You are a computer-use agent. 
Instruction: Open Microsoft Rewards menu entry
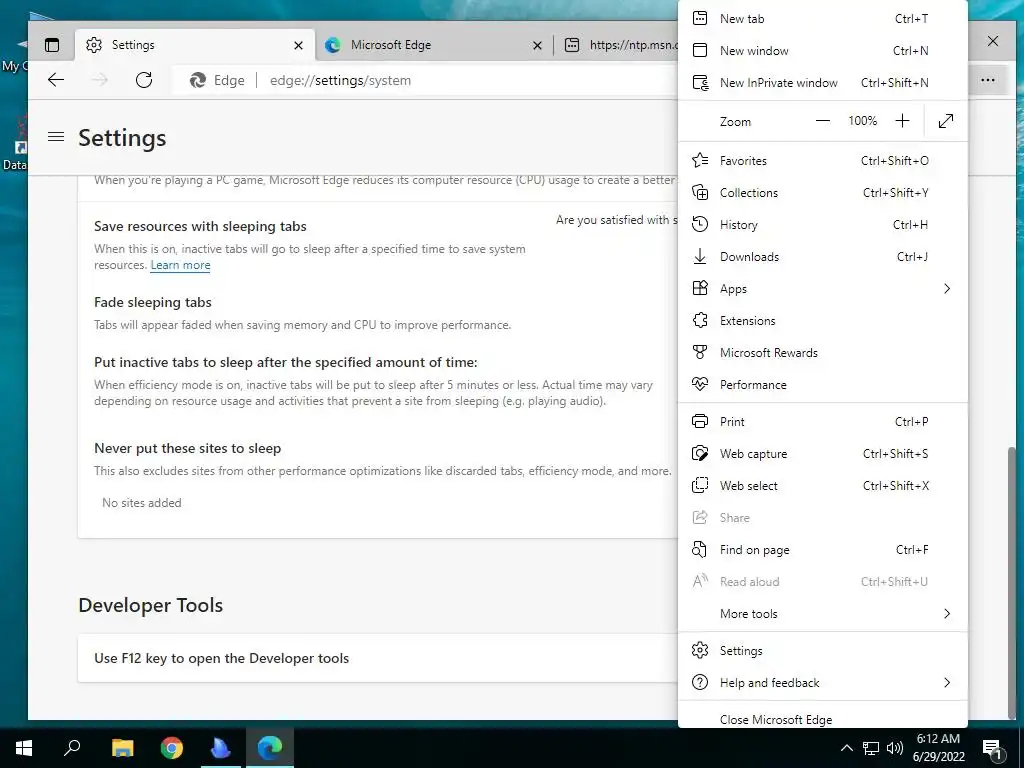[x=823, y=353]
